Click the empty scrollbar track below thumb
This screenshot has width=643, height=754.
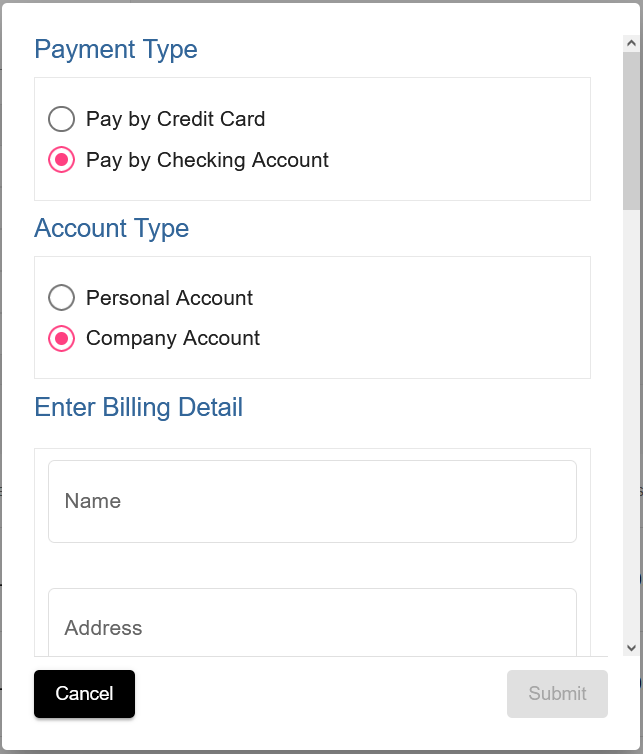click(x=631, y=425)
